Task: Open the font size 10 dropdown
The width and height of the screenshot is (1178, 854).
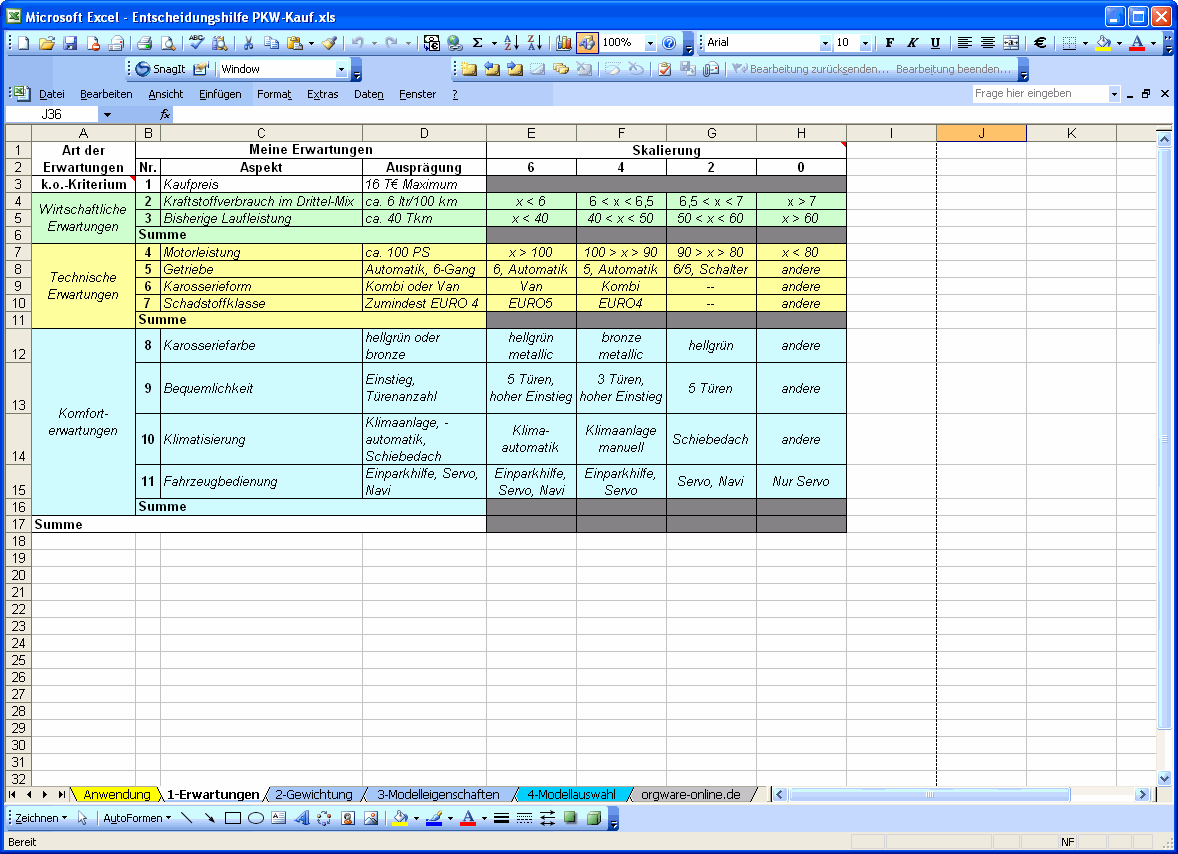Action: [x=865, y=43]
